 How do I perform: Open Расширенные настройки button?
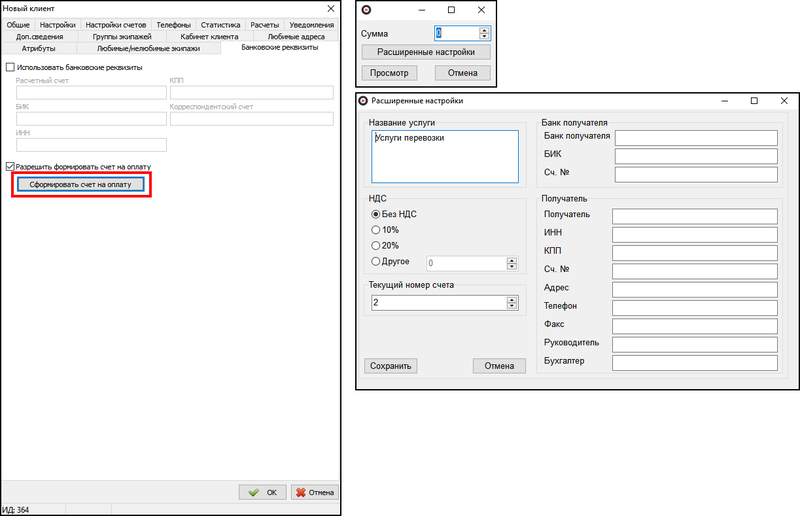point(426,52)
